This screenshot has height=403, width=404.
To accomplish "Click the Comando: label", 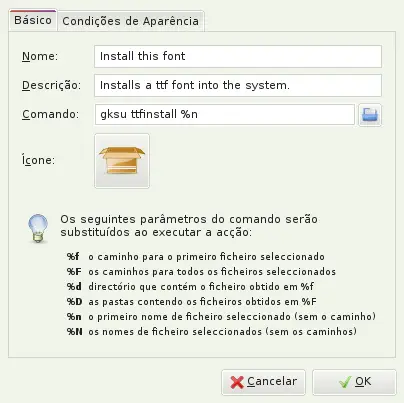I will coord(50,114).
